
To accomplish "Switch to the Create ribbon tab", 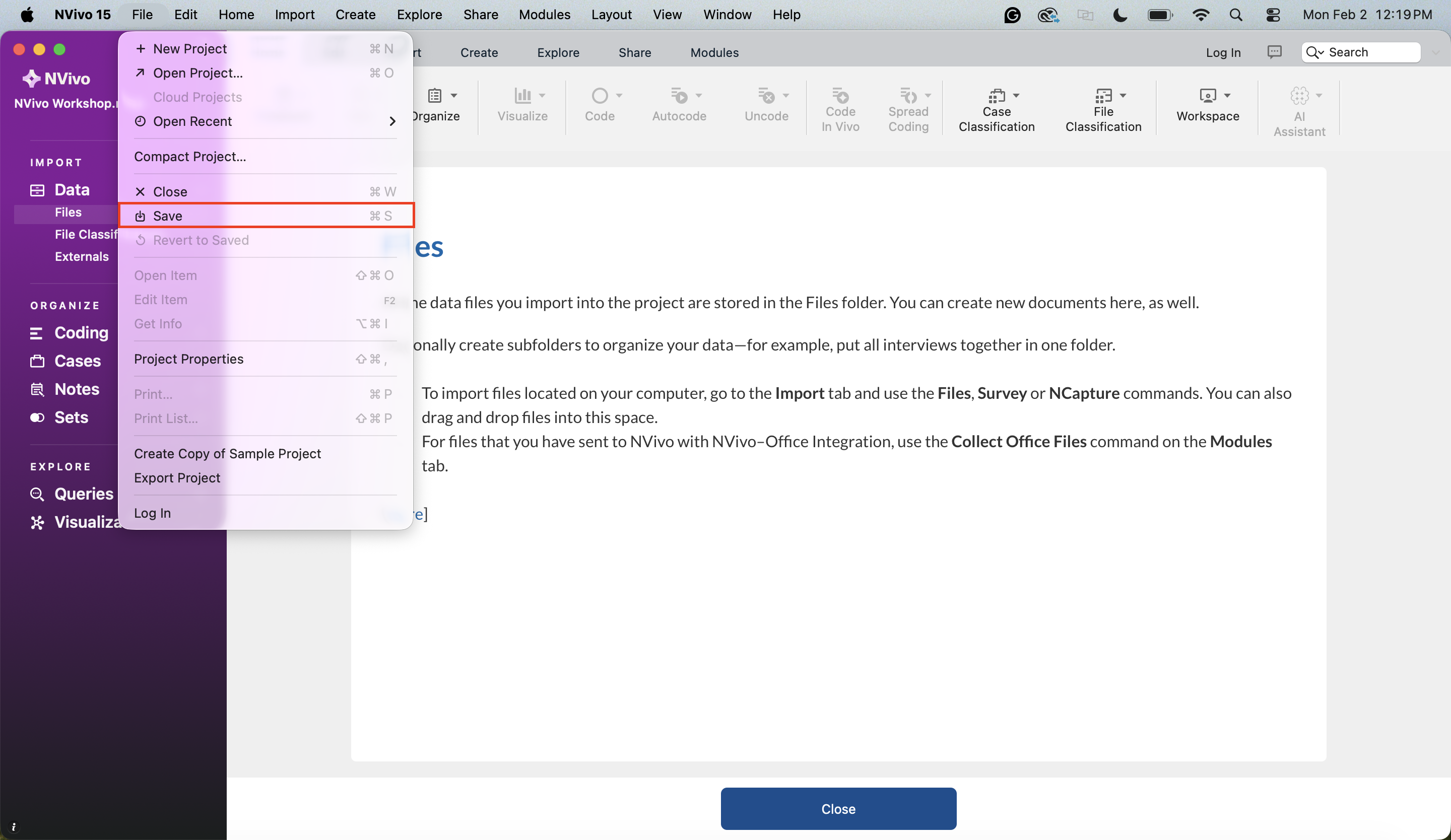I will click(479, 52).
